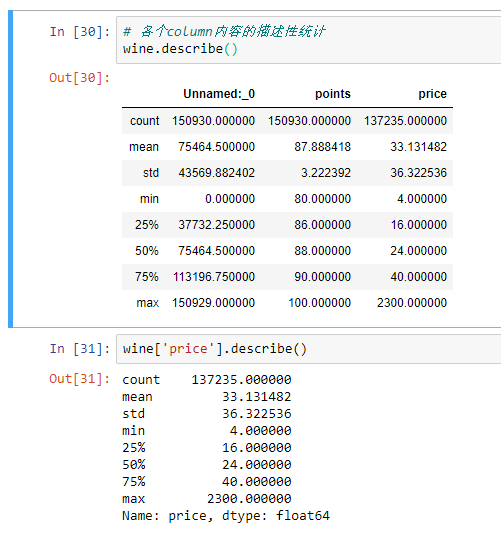Click the max row label in table
The width and height of the screenshot is (501, 537).
tap(148, 303)
